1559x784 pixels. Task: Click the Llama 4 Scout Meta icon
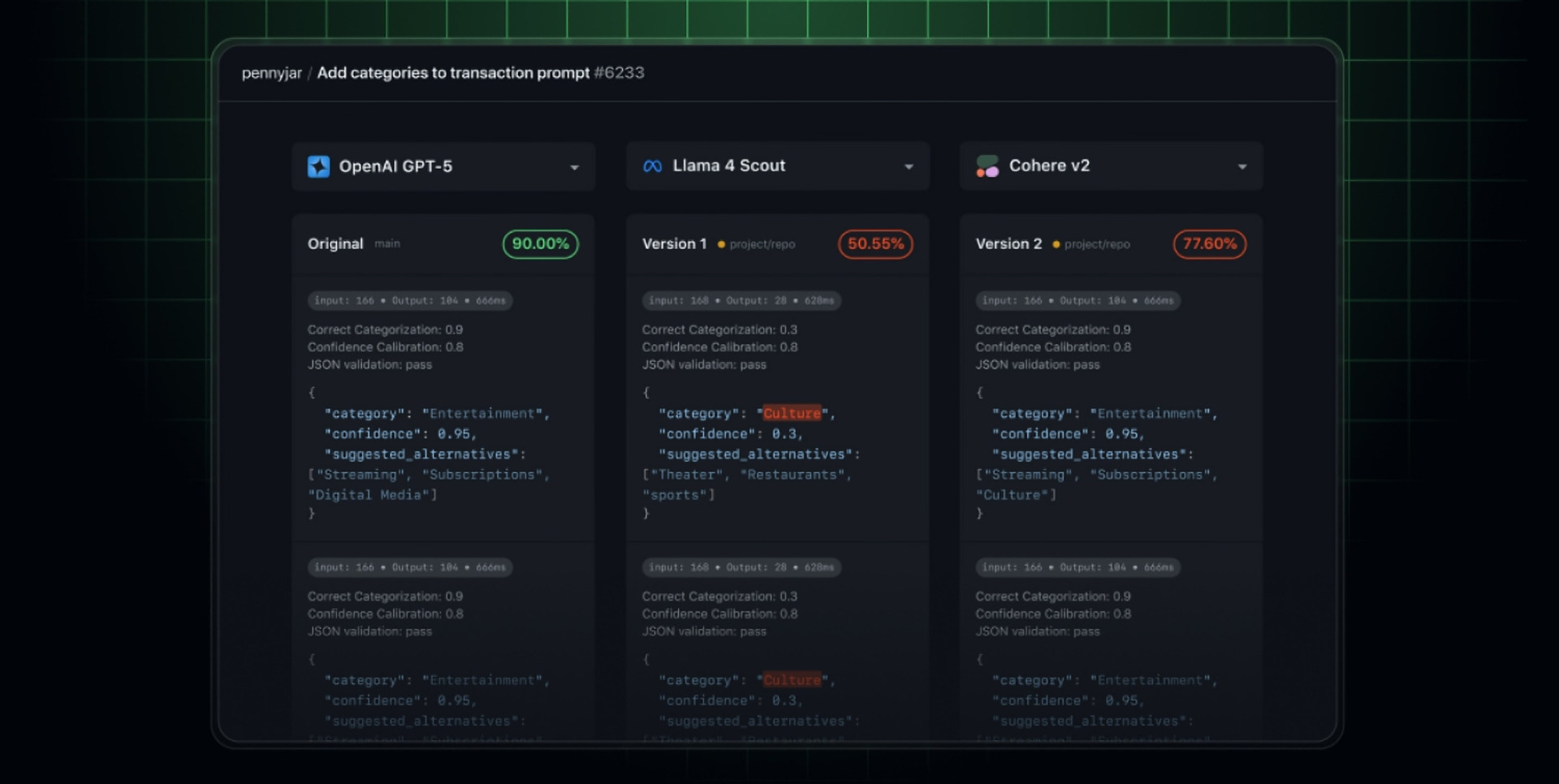tap(653, 166)
